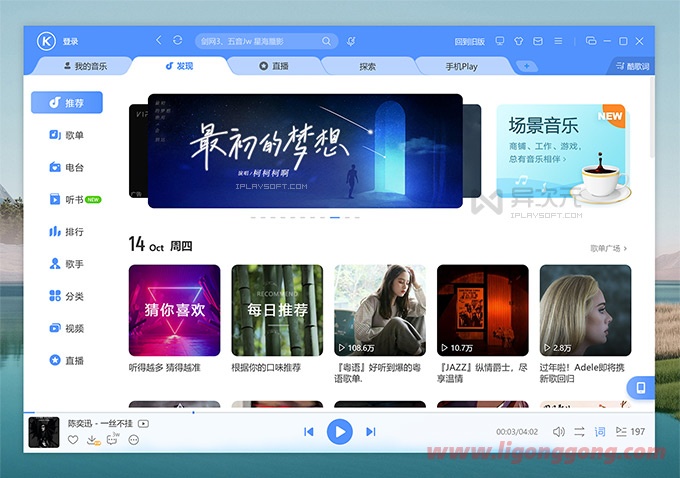Click the 登录 login link
Viewport: 680px width, 478px height.
70,42
